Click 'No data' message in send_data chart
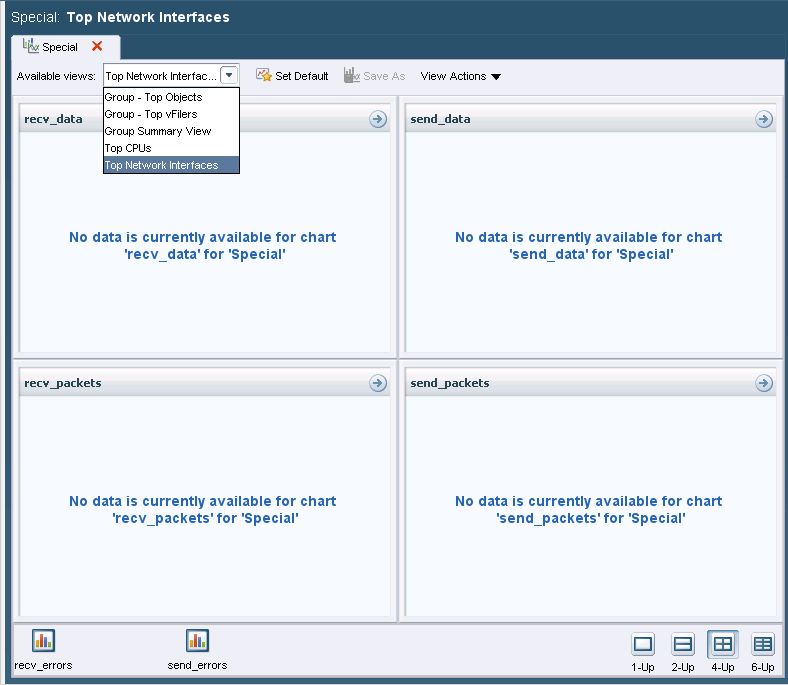Screen dimensions: 788x685 pos(588,246)
